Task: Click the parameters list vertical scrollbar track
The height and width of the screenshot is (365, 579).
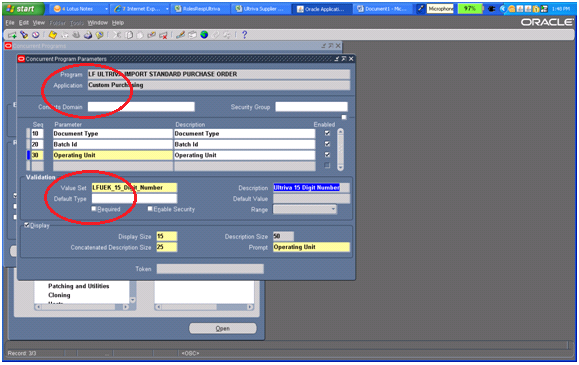Action: 340,150
